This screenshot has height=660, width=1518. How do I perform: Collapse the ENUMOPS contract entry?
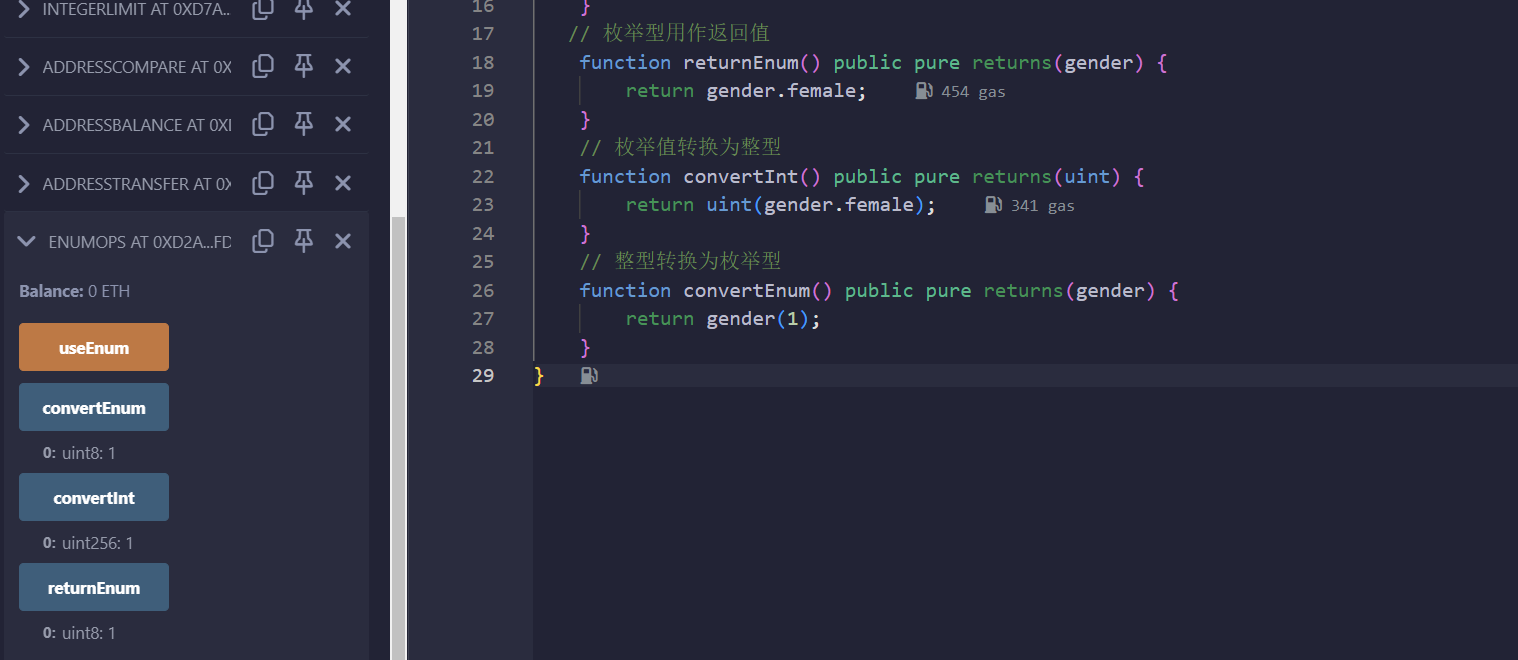click(27, 241)
